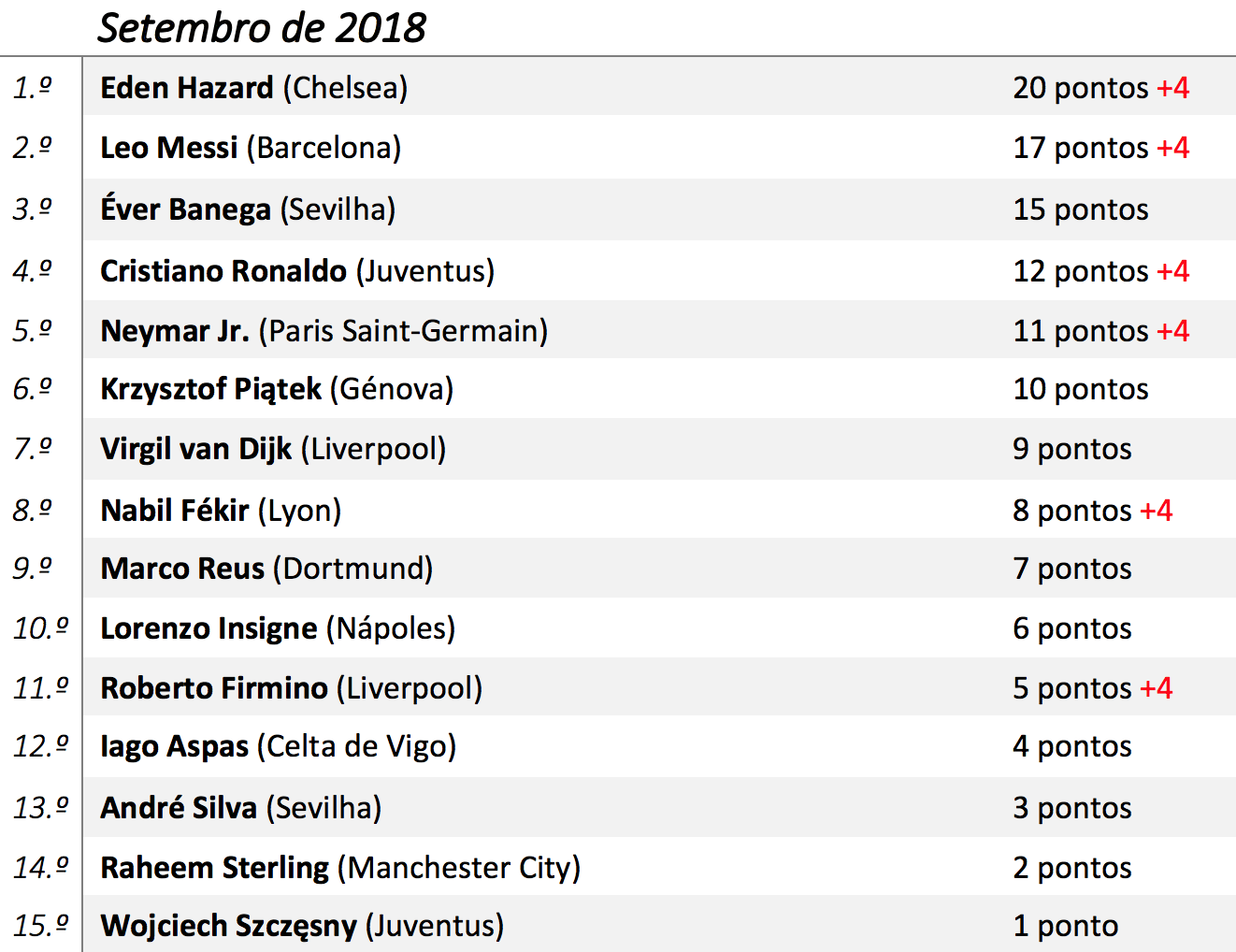1236x952 pixels.
Task: Click the '20 pontos' score for Hazard
Action: (1080, 88)
